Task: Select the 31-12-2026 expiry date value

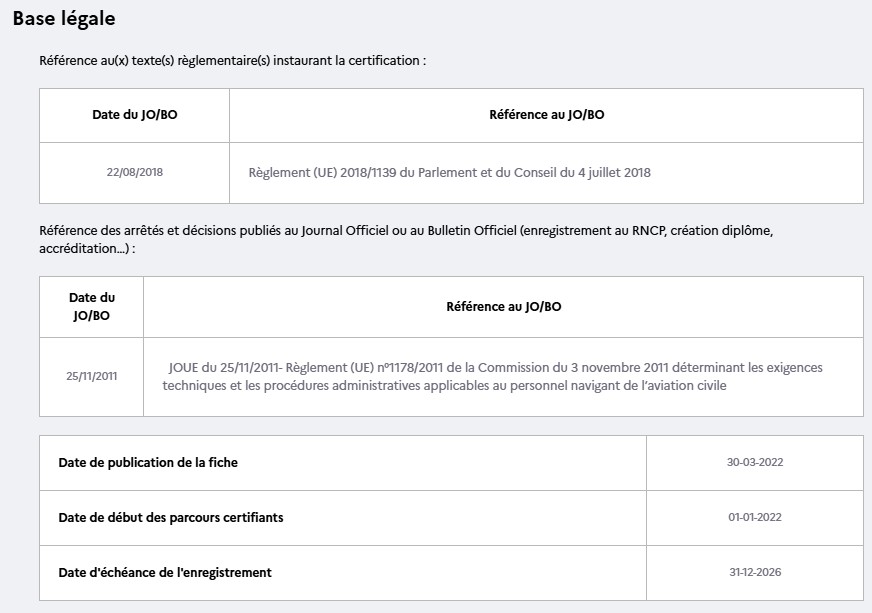Action: pyautogui.click(x=754, y=572)
